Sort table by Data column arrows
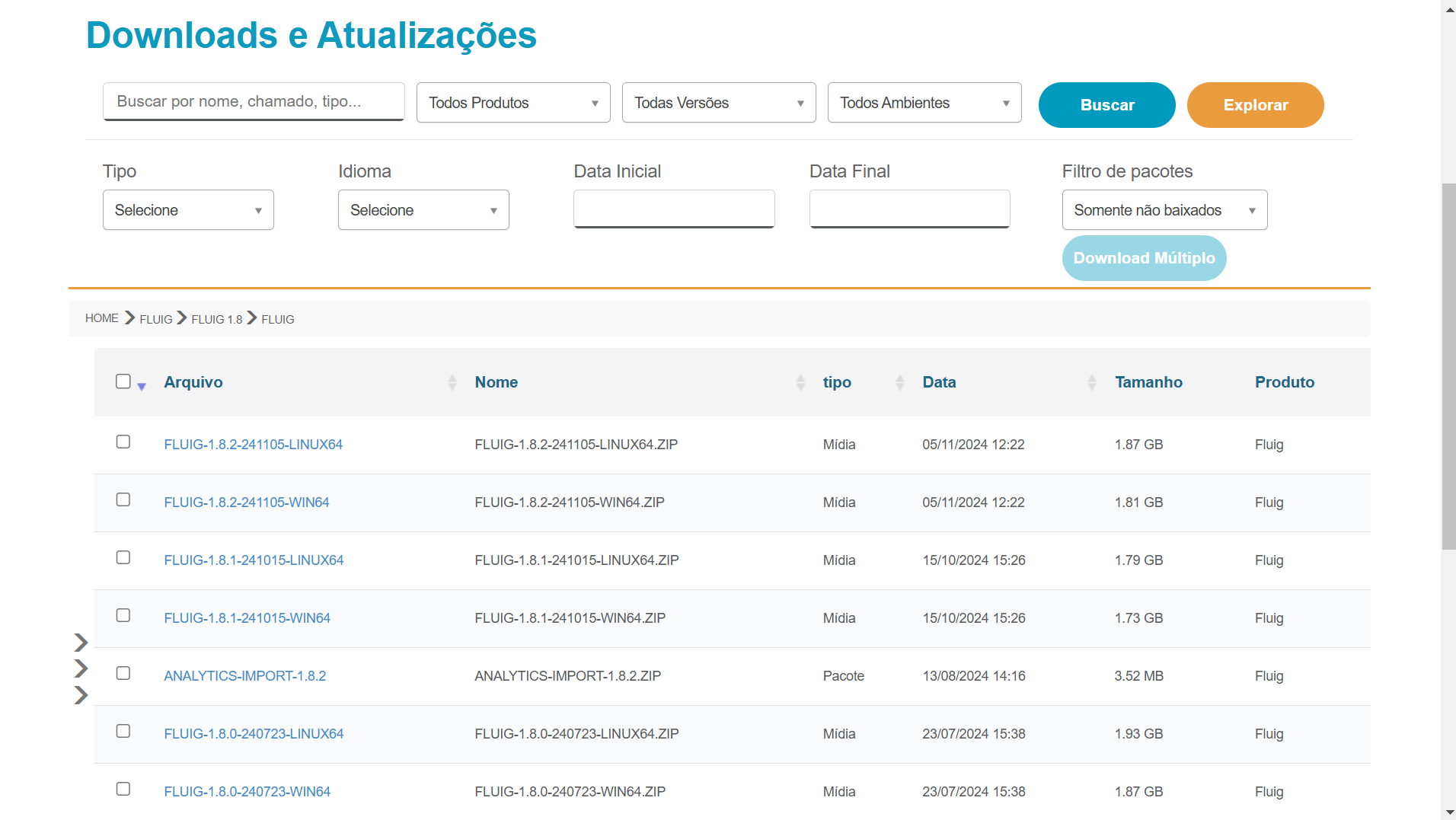 (1092, 382)
